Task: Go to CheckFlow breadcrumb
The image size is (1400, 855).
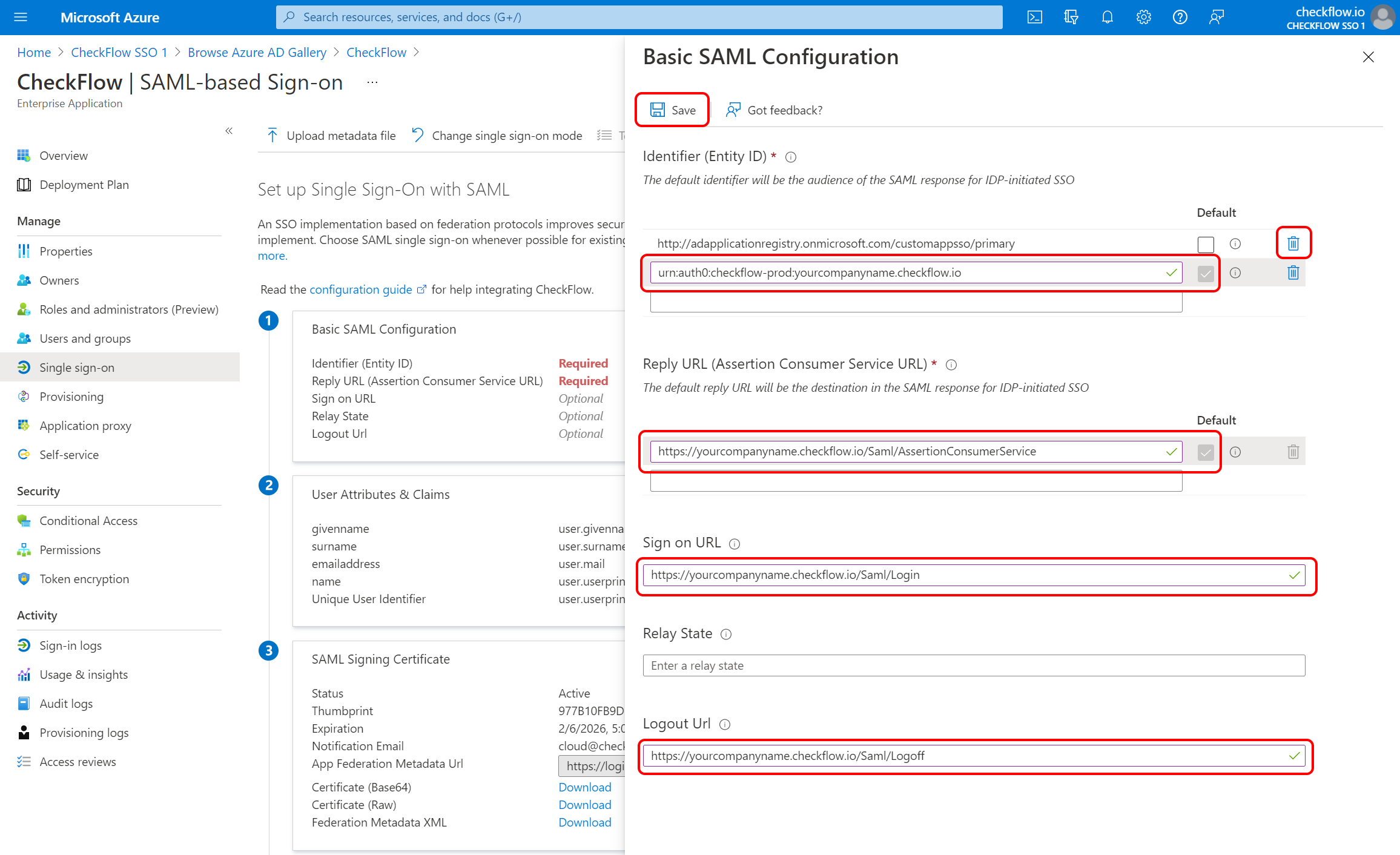Action: click(376, 53)
